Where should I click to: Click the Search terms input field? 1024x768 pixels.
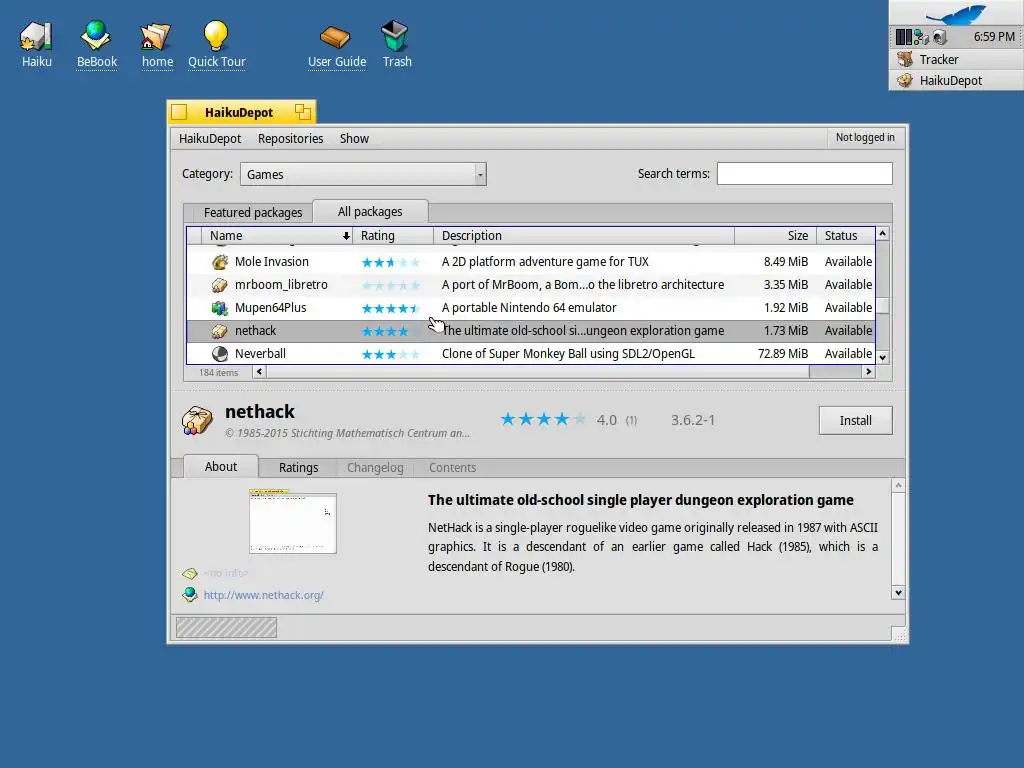[805, 174]
